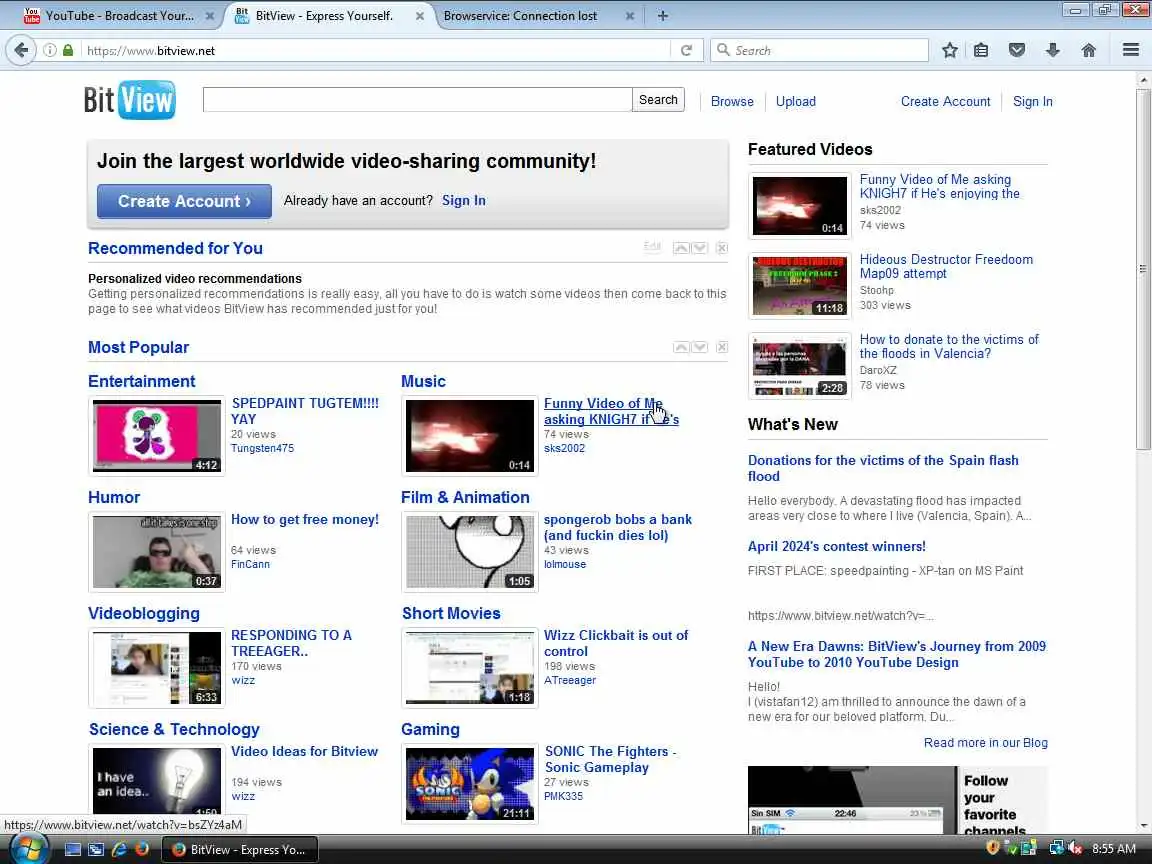Click the BitView Search button
The image size is (1152, 864).
pos(658,100)
